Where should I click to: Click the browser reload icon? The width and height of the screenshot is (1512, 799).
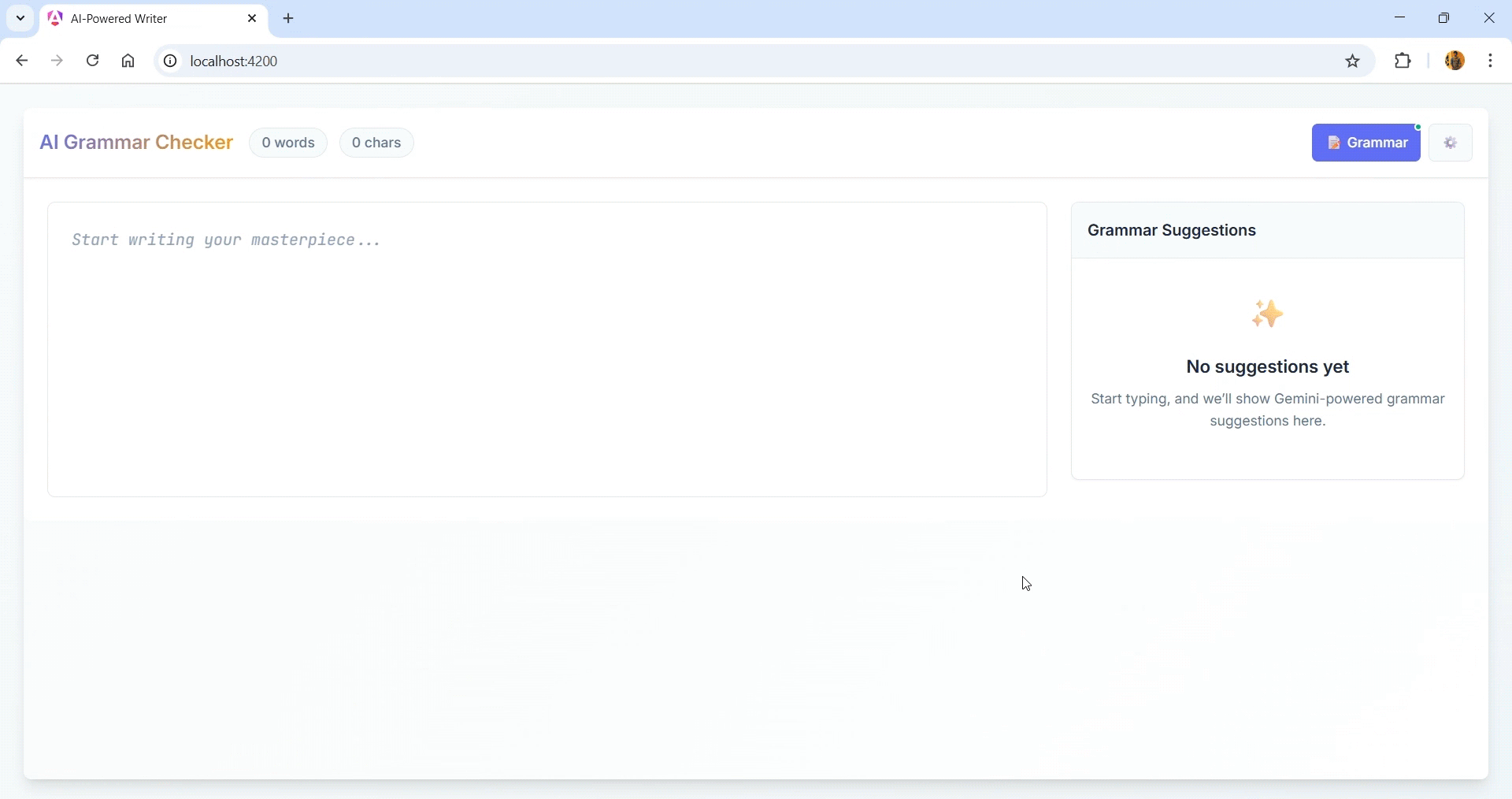coord(92,61)
